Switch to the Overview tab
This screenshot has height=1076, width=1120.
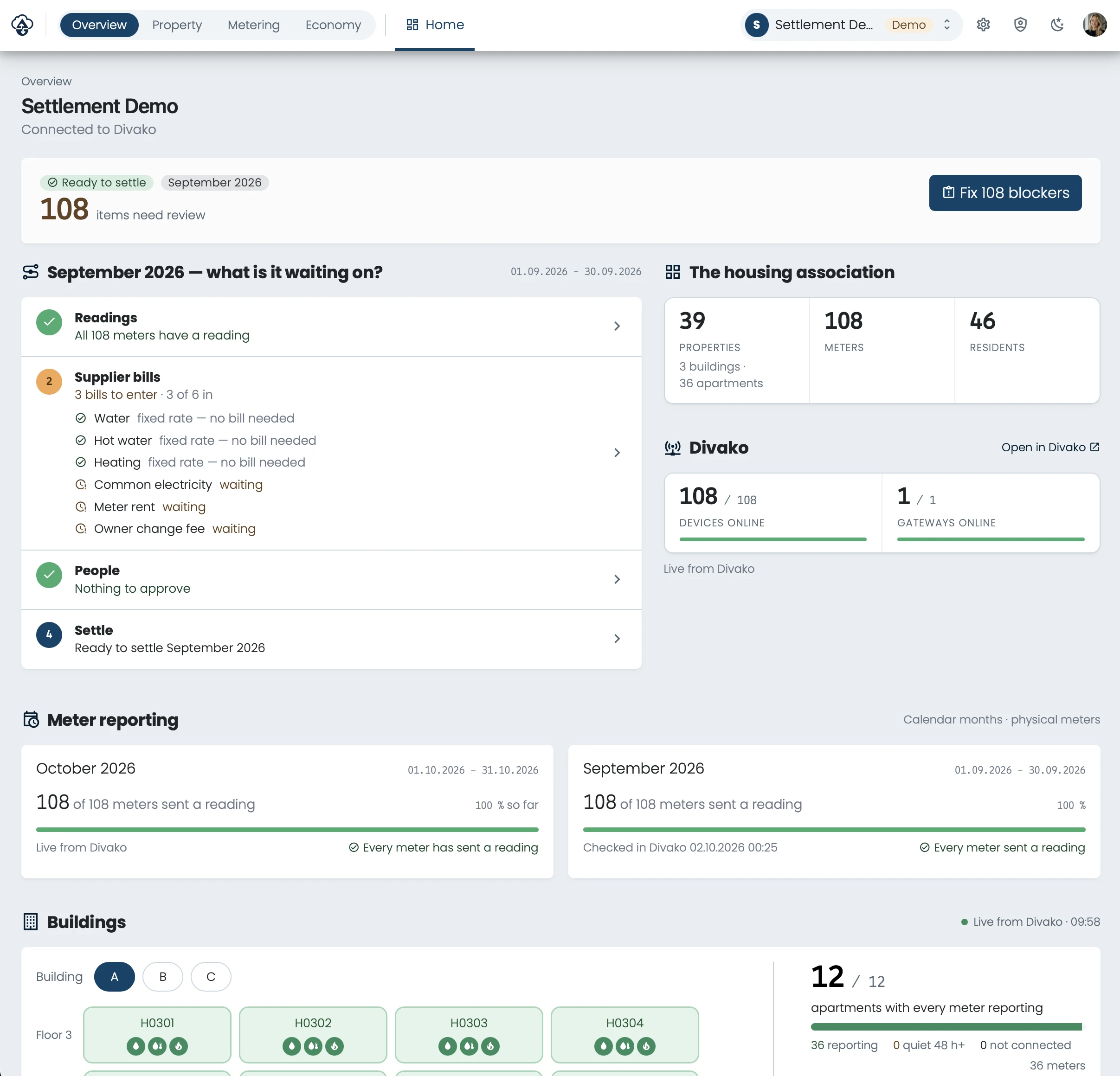tap(99, 25)
